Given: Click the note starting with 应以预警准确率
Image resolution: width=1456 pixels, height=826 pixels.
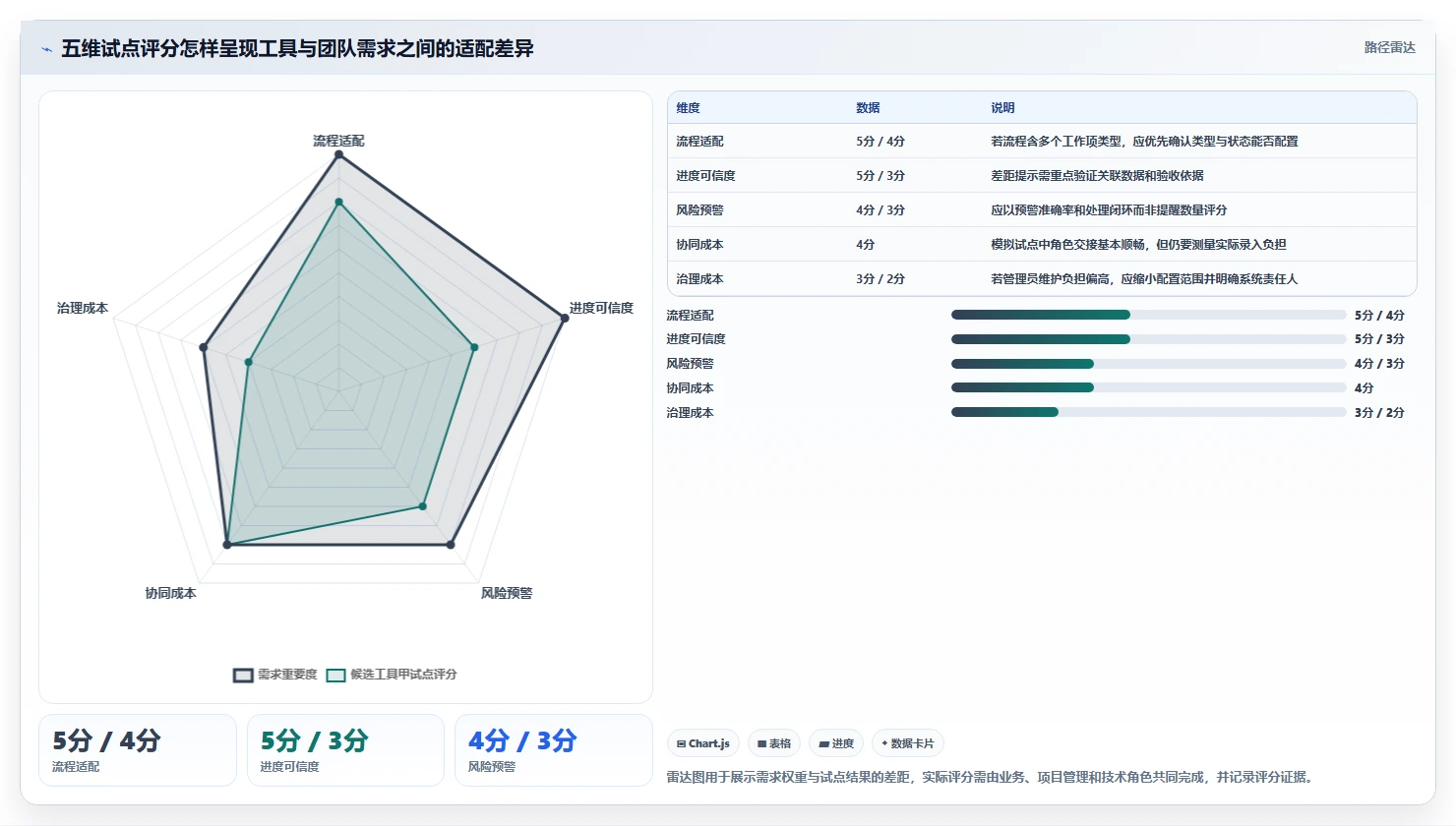Looking at the screenshot, I should click(x=1109, y=210).
